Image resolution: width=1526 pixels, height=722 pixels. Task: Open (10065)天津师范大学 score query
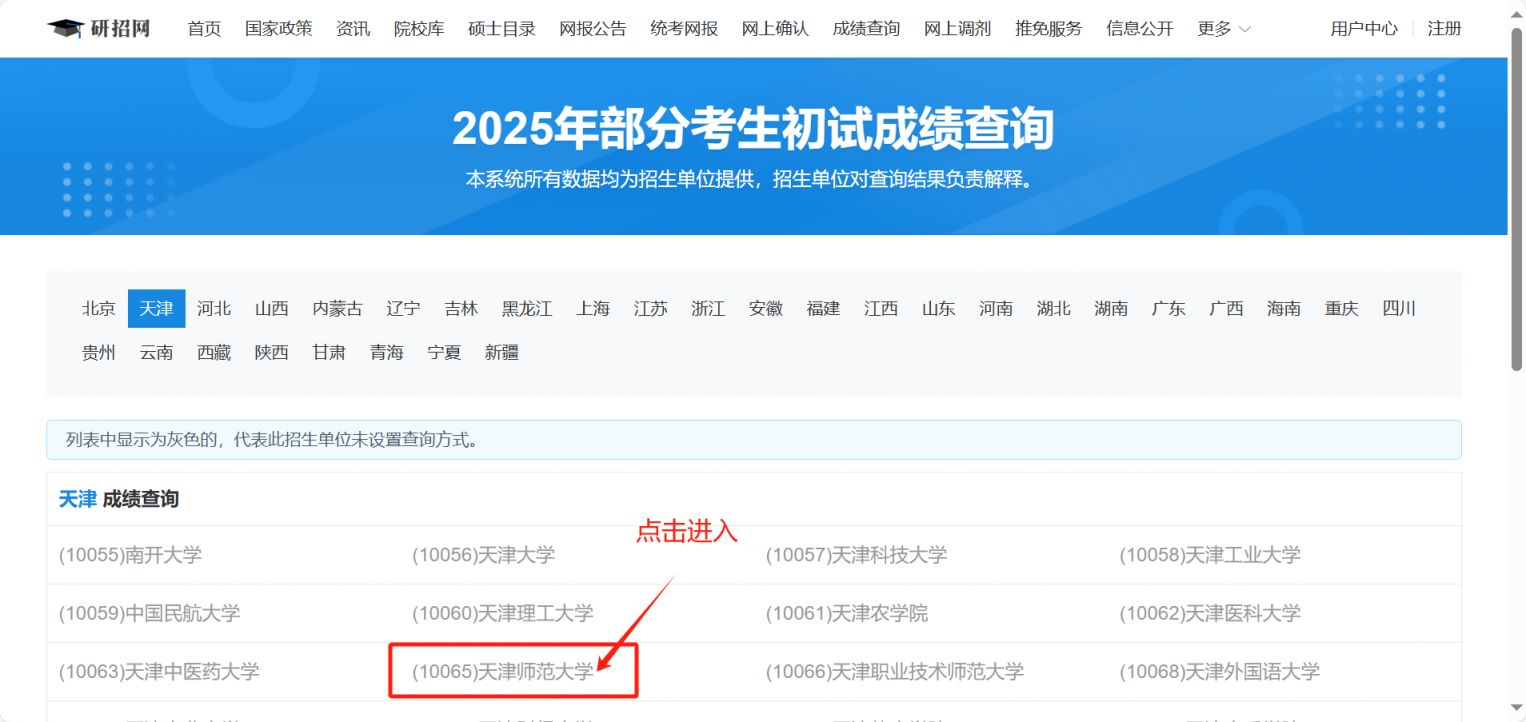coord(503,672)
